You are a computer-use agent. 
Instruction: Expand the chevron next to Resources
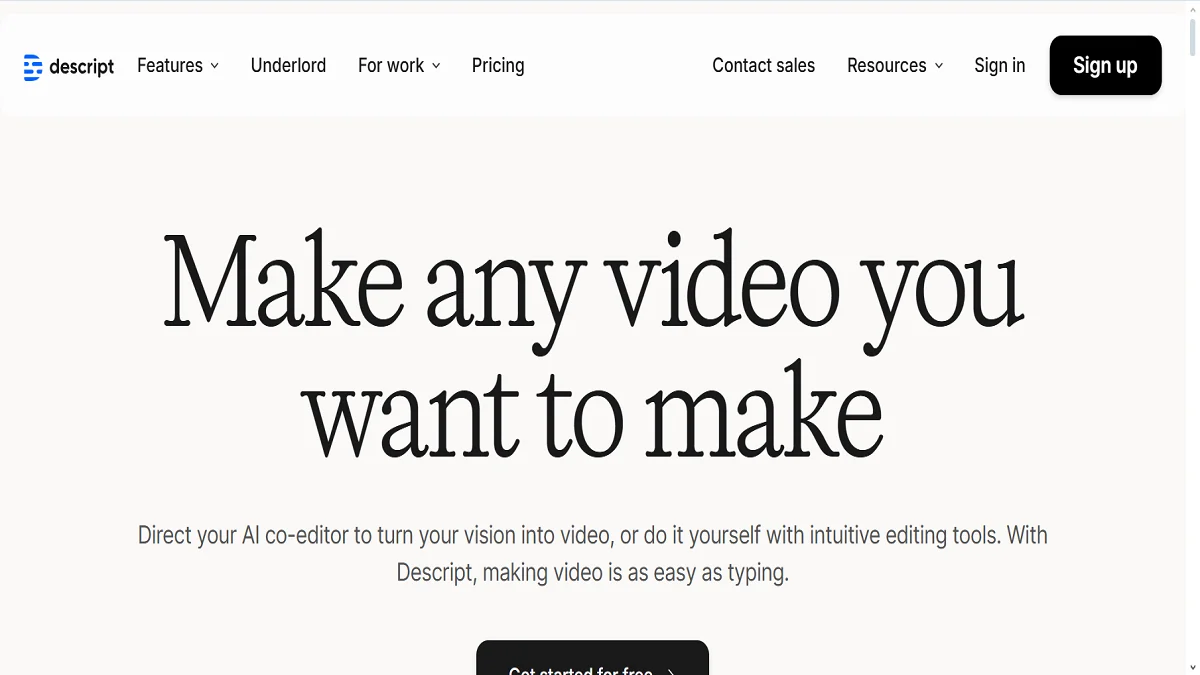coord(939,67)
